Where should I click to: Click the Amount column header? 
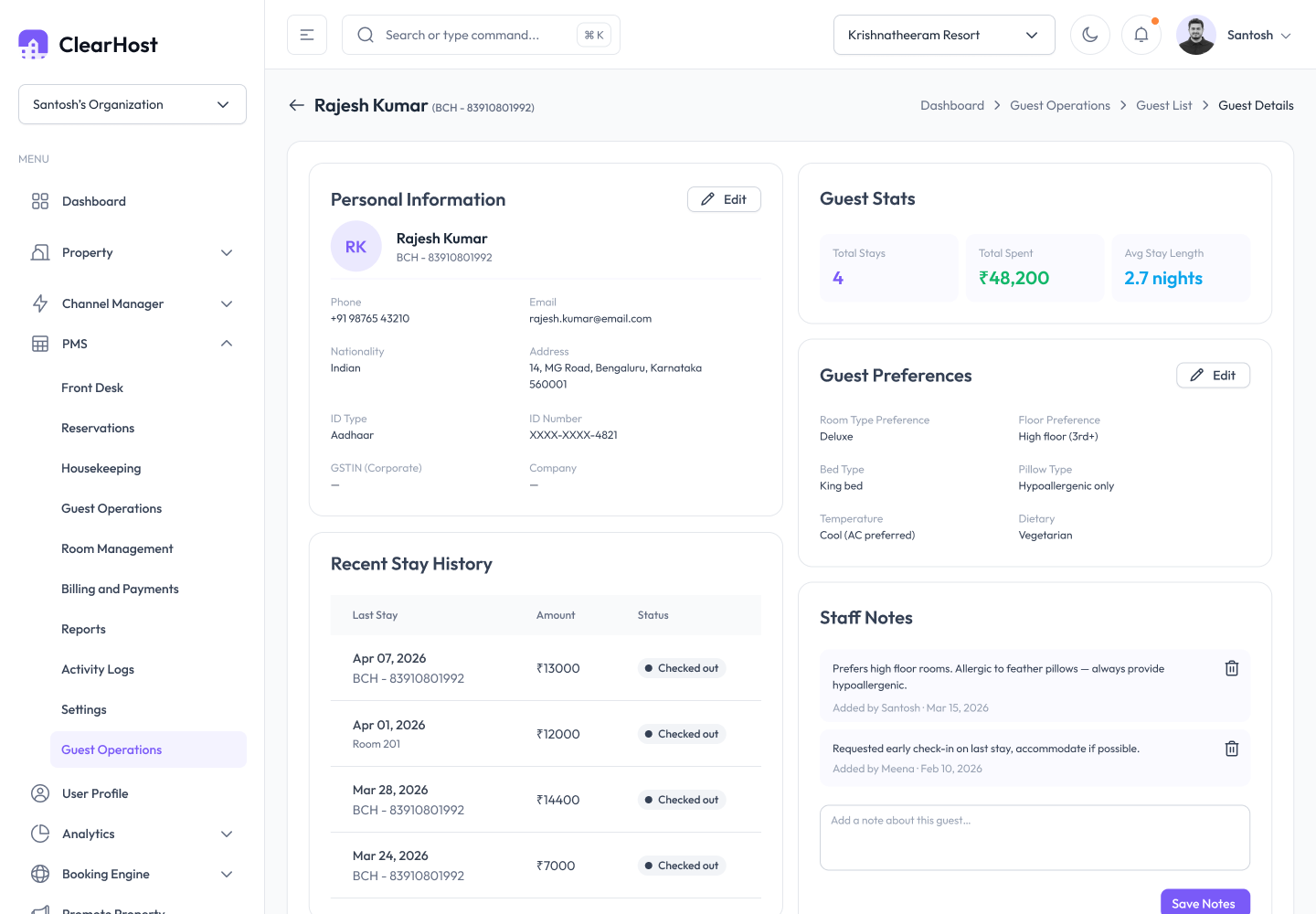click(x=556, y=615)
